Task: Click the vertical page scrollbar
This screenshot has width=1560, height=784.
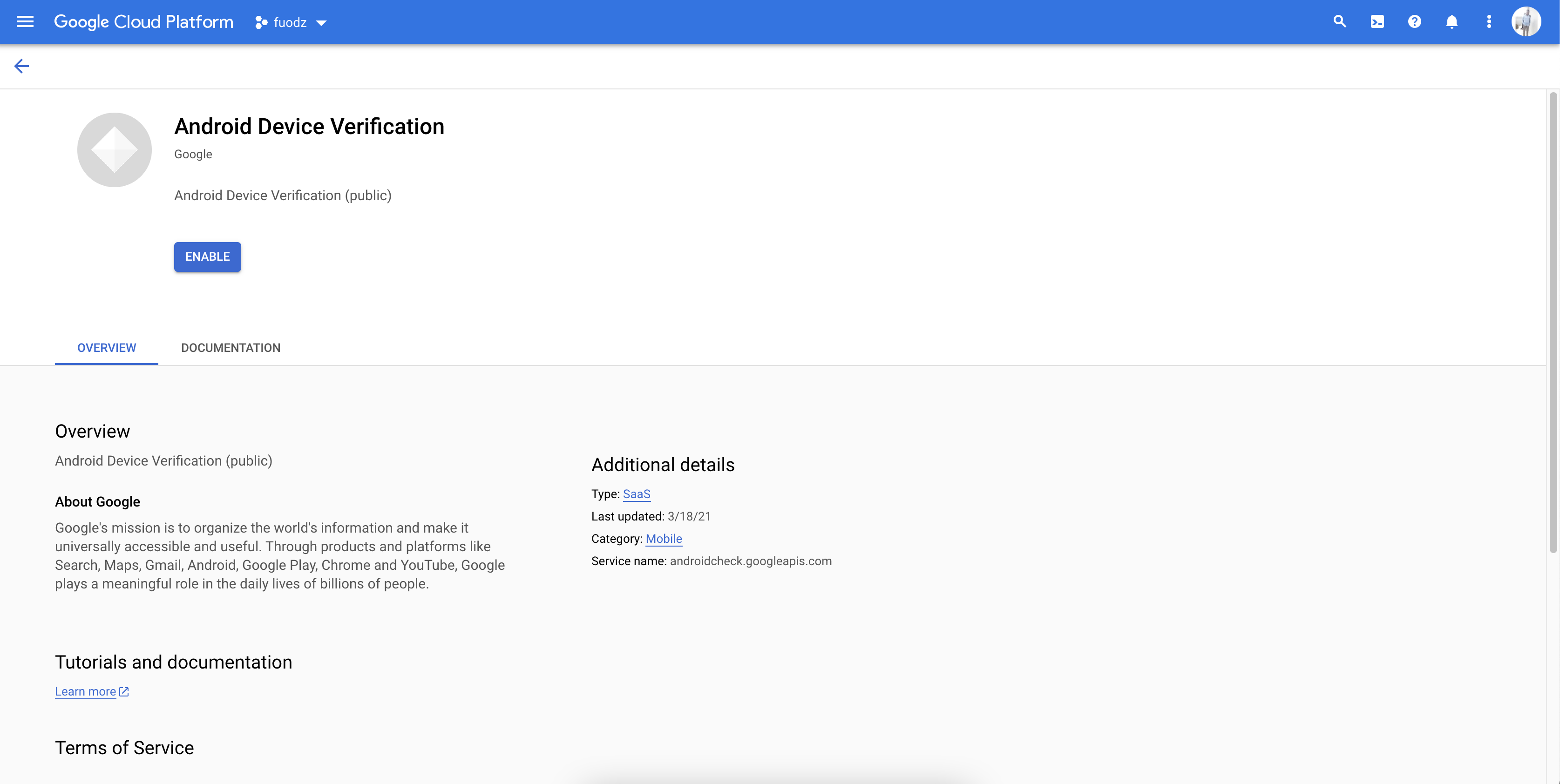Action: (1553, 323)
